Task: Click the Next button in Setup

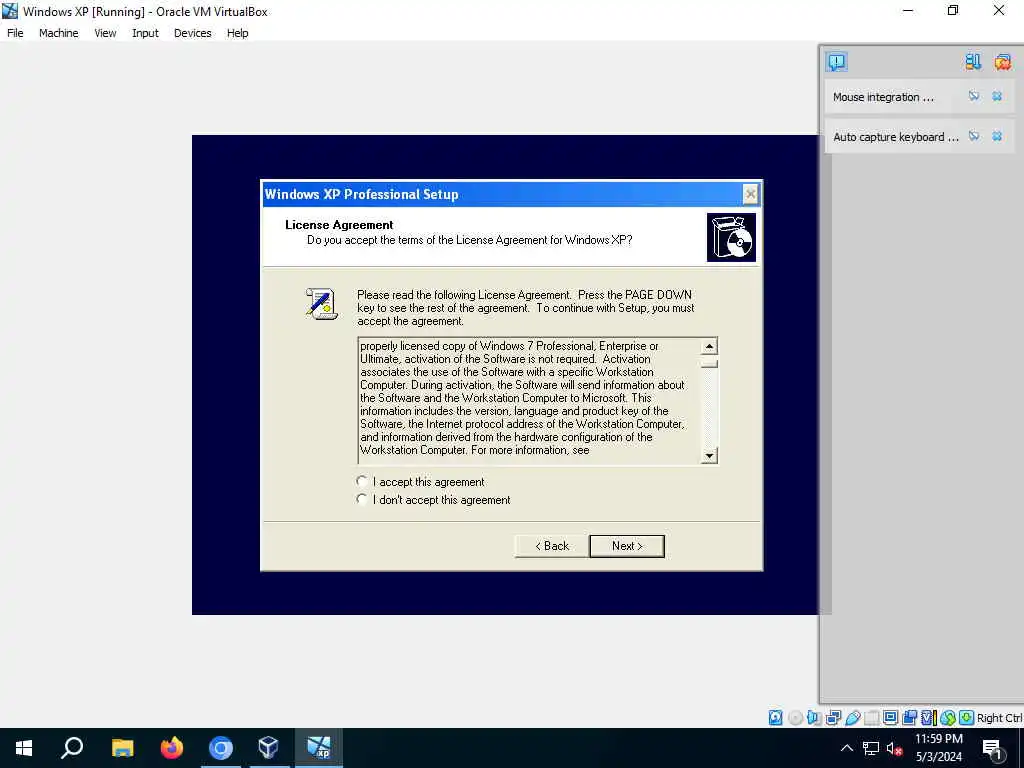Action: pos(627,546)
